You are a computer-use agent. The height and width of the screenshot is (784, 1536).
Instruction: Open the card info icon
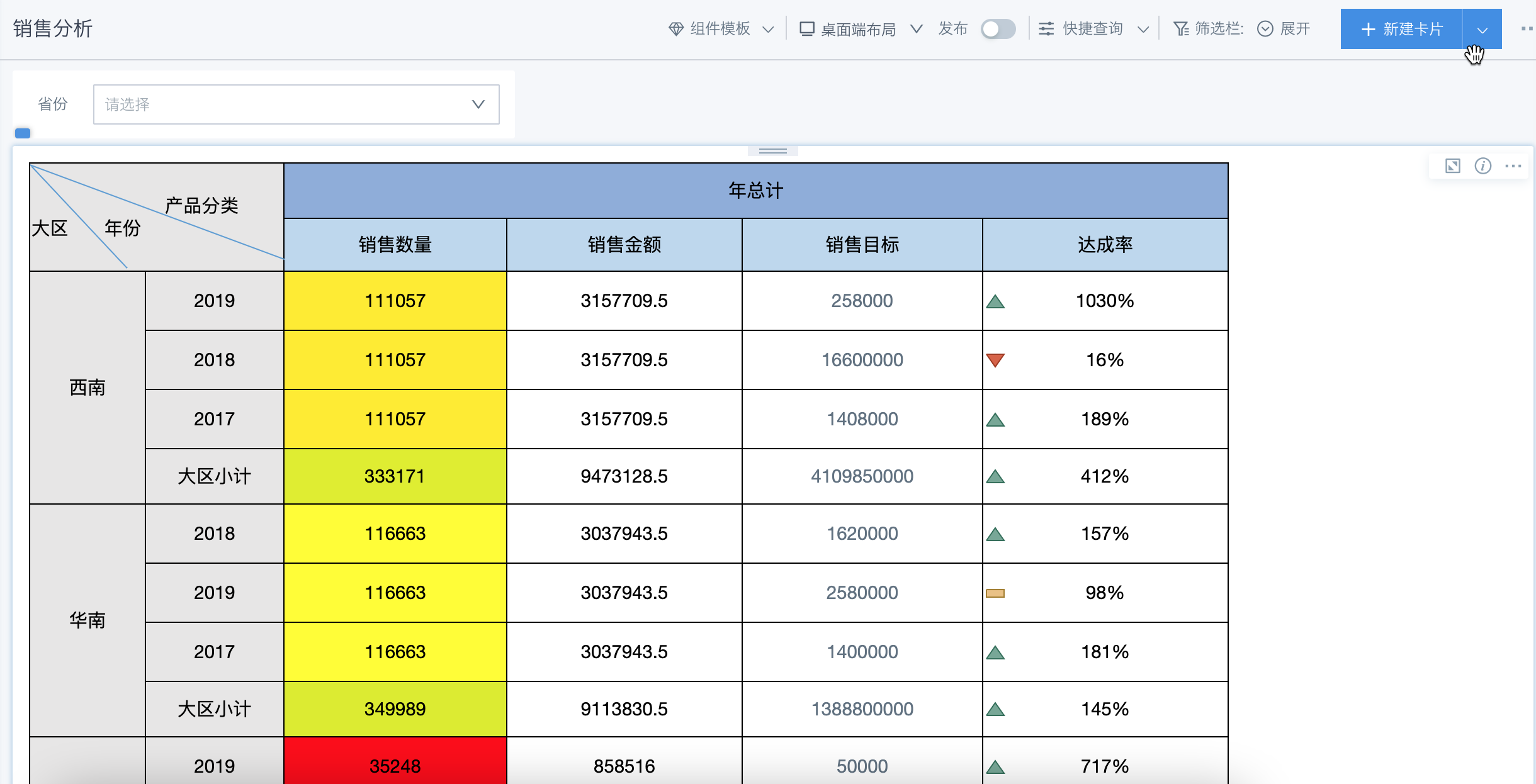(1482, 166)
